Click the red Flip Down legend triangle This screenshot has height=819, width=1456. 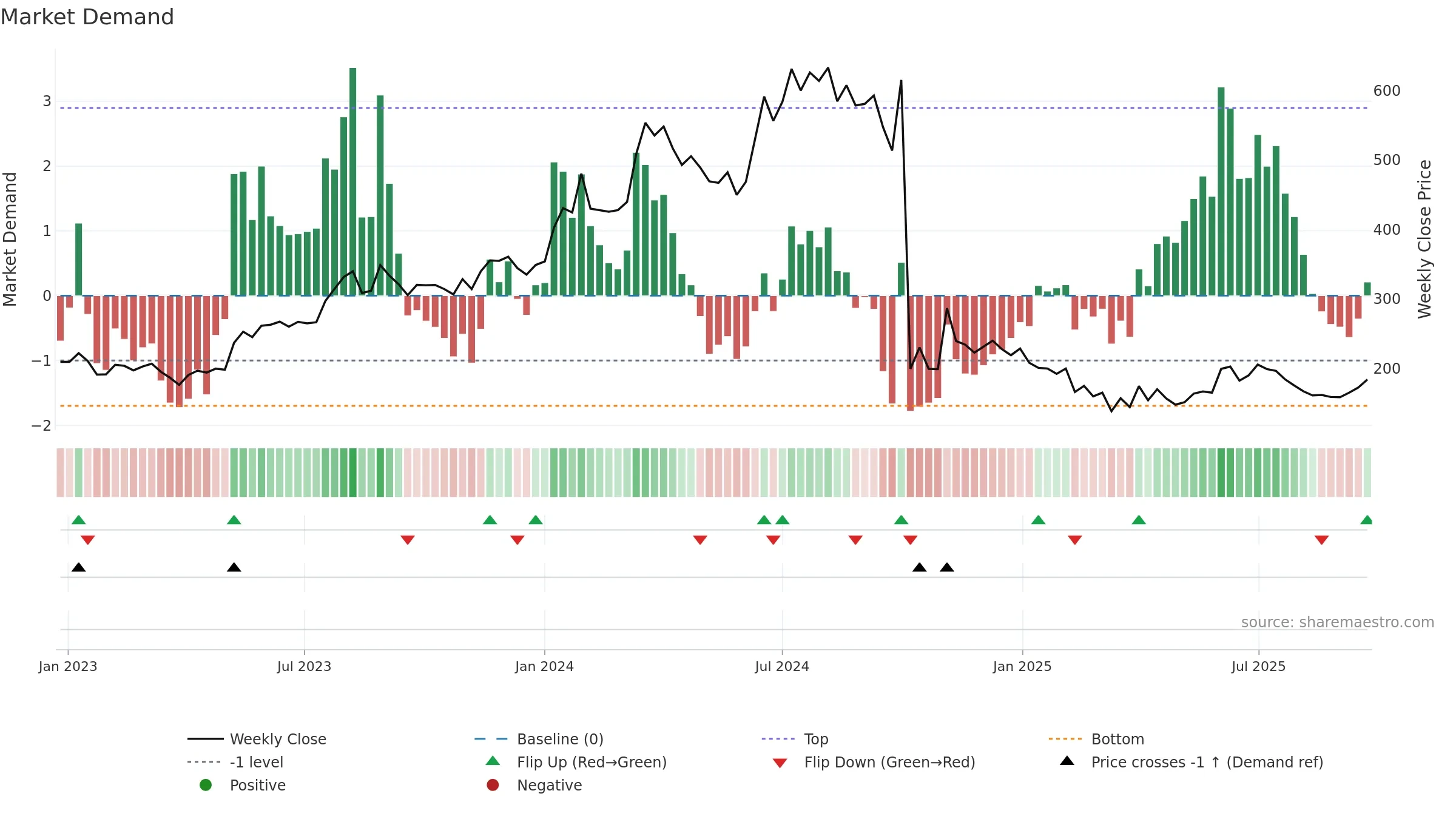pos(780,763)
